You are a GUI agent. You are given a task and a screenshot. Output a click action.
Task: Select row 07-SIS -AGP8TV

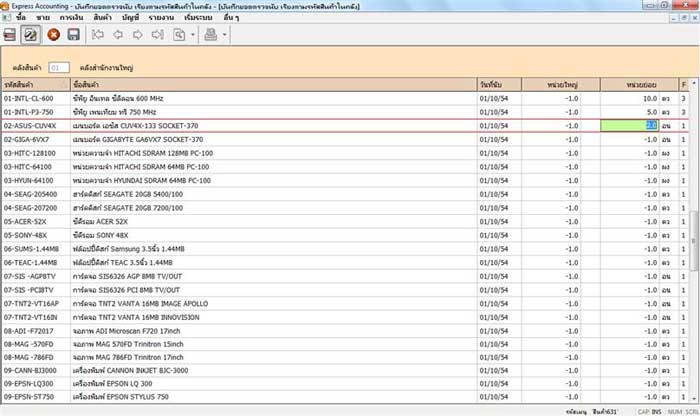[x=345, y=276]
